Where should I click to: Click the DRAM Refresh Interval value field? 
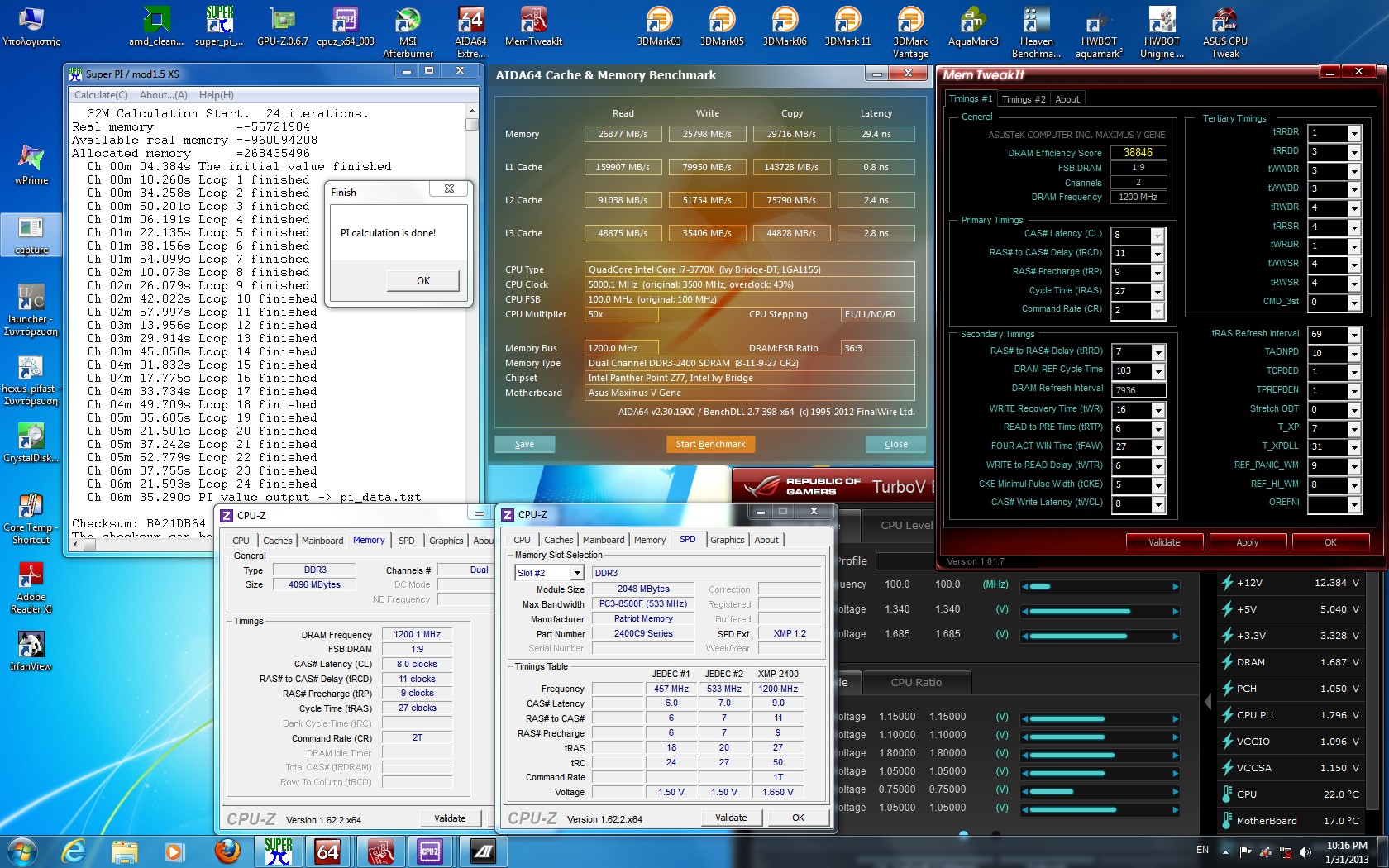pyautogui.click(x=1138, y=390)
